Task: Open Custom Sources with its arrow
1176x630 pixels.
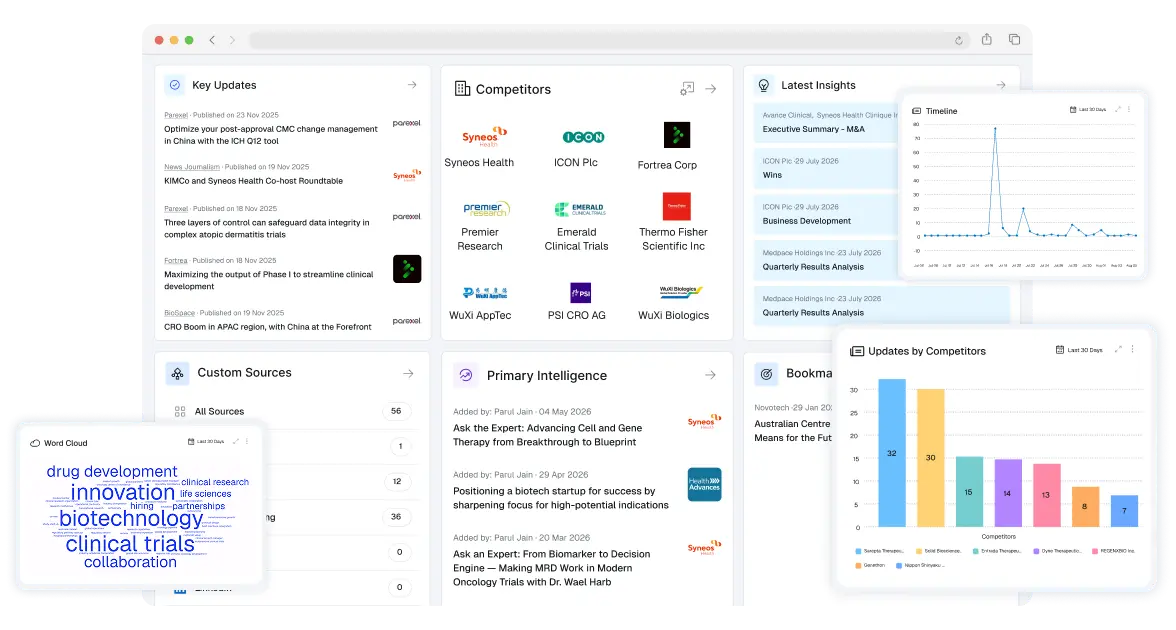Action: [x=408, y=373]
